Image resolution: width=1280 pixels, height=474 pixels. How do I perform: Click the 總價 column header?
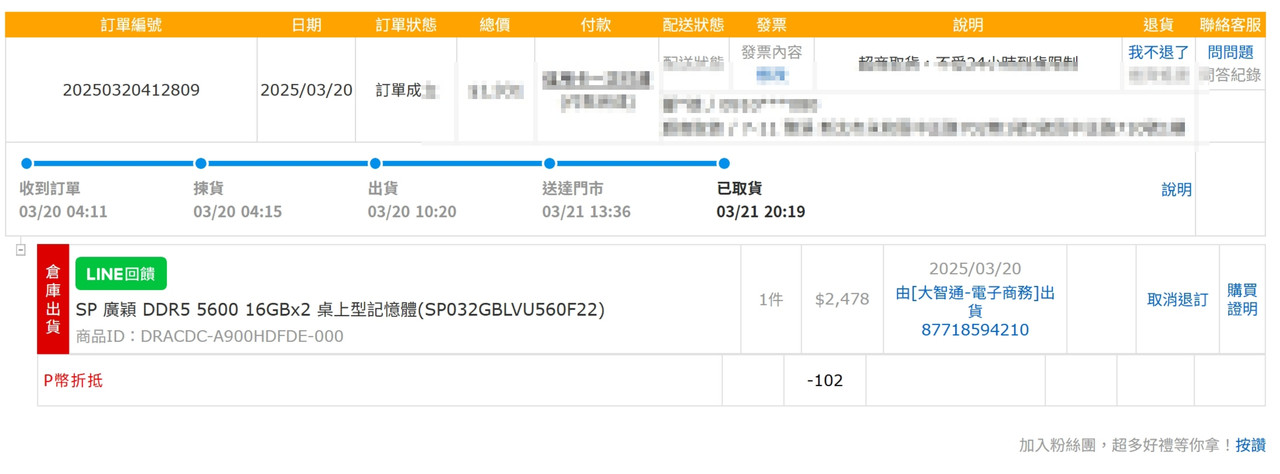click(495, 25)
